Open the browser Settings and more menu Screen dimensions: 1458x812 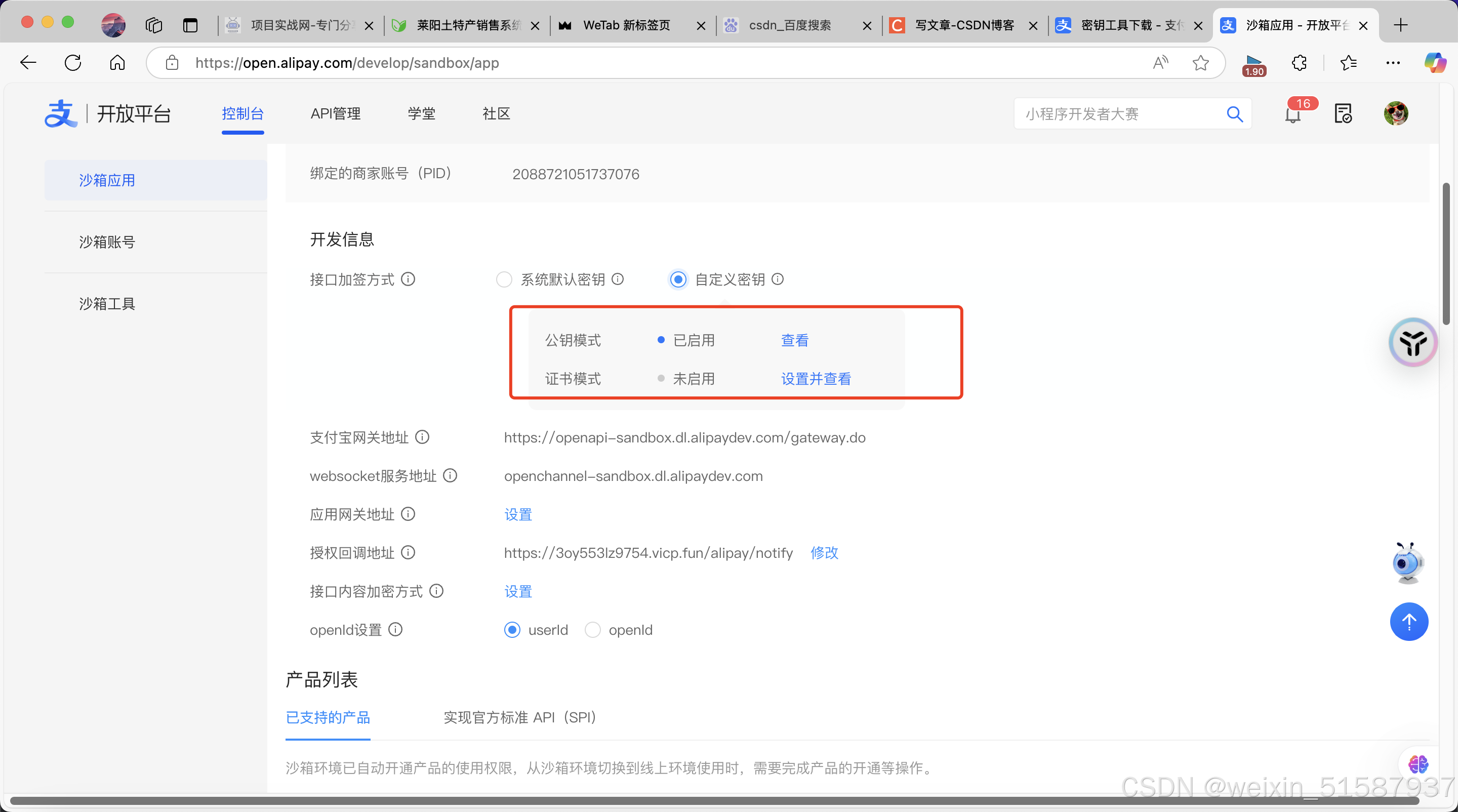pyautogui.click(x=1394, y=62)
